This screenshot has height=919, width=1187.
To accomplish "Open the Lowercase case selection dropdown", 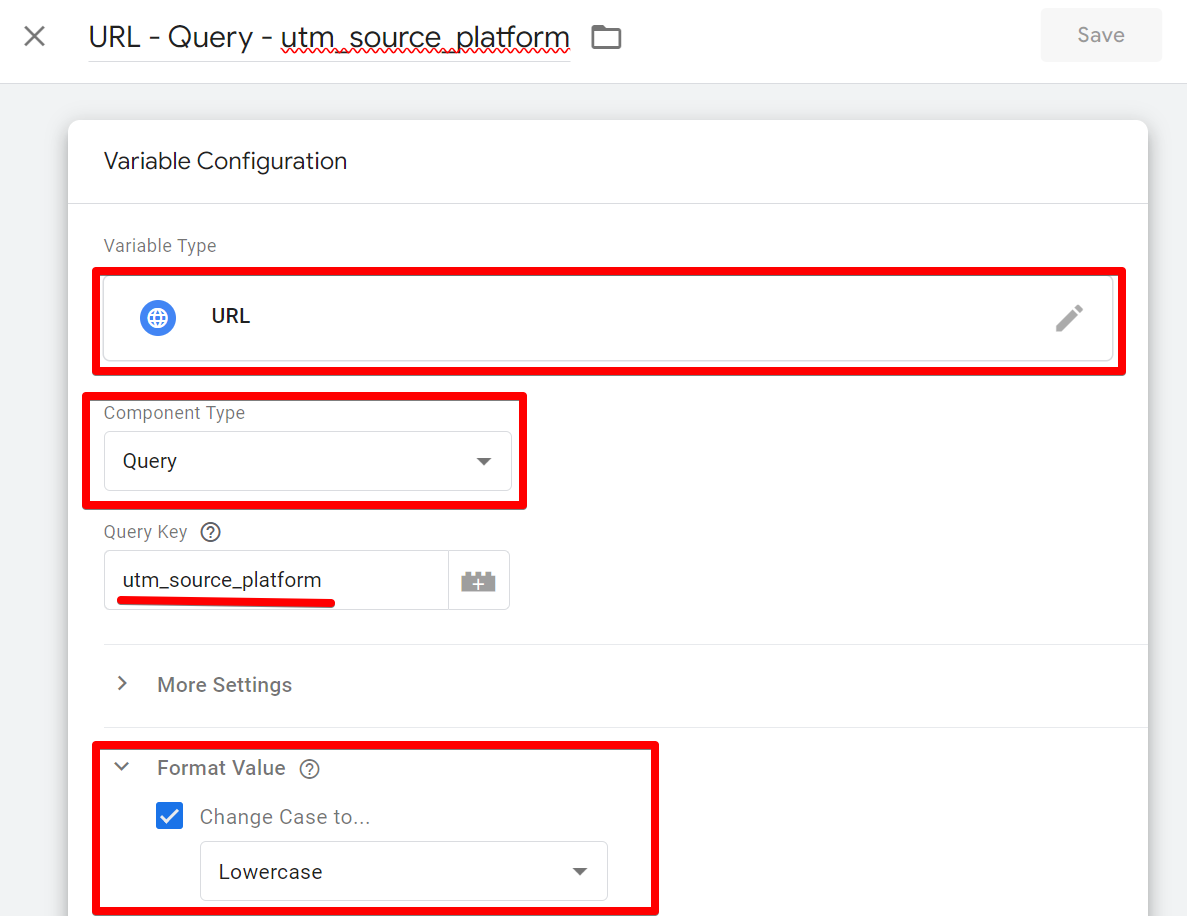I will [404, 871].
